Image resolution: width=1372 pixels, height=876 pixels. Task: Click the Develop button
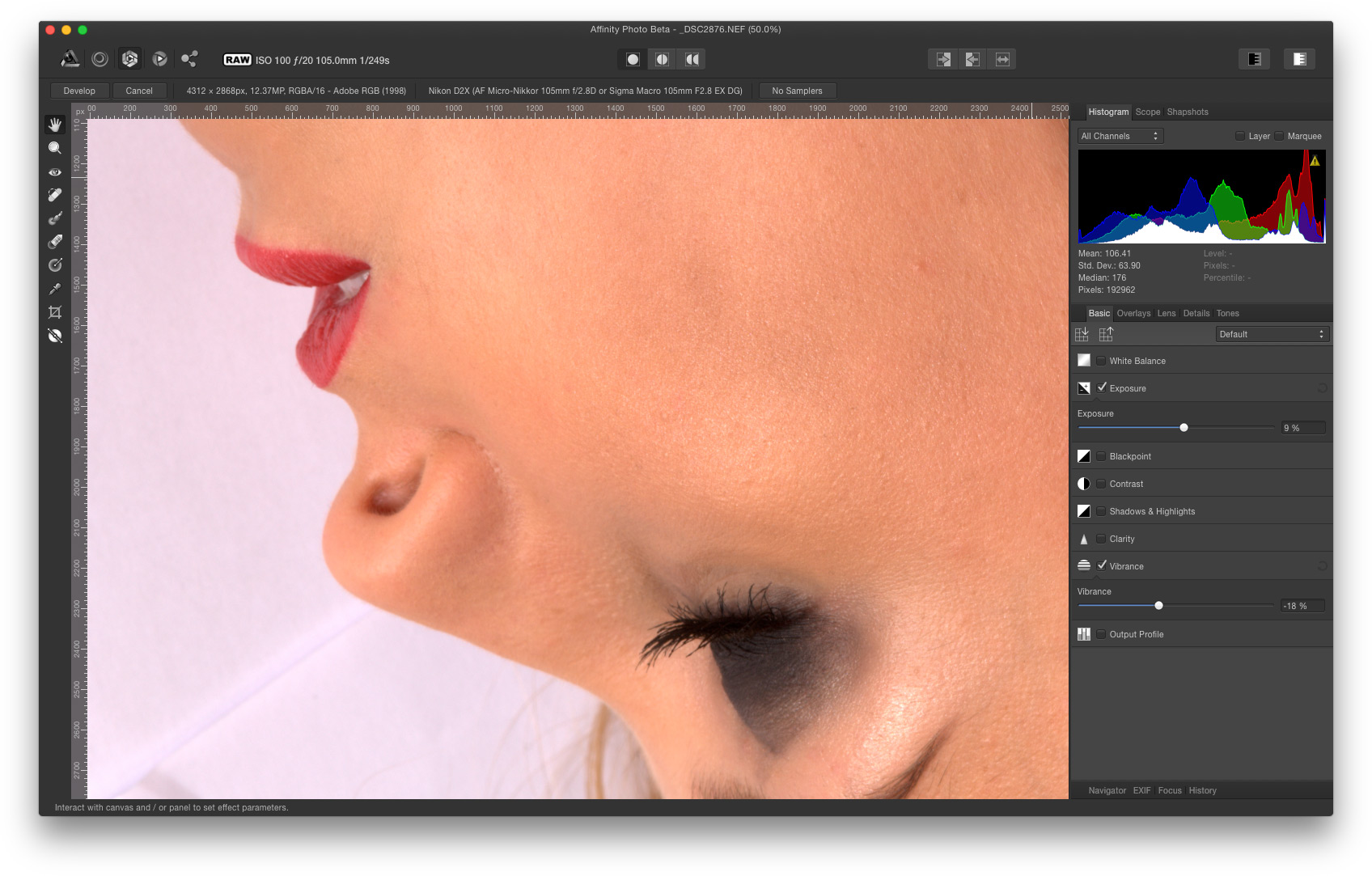click(79, 91)
